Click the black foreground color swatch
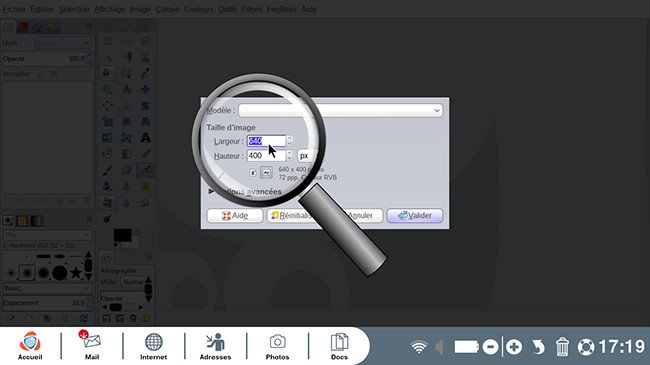This screenshot has height=365, width=650. point(123,236)
